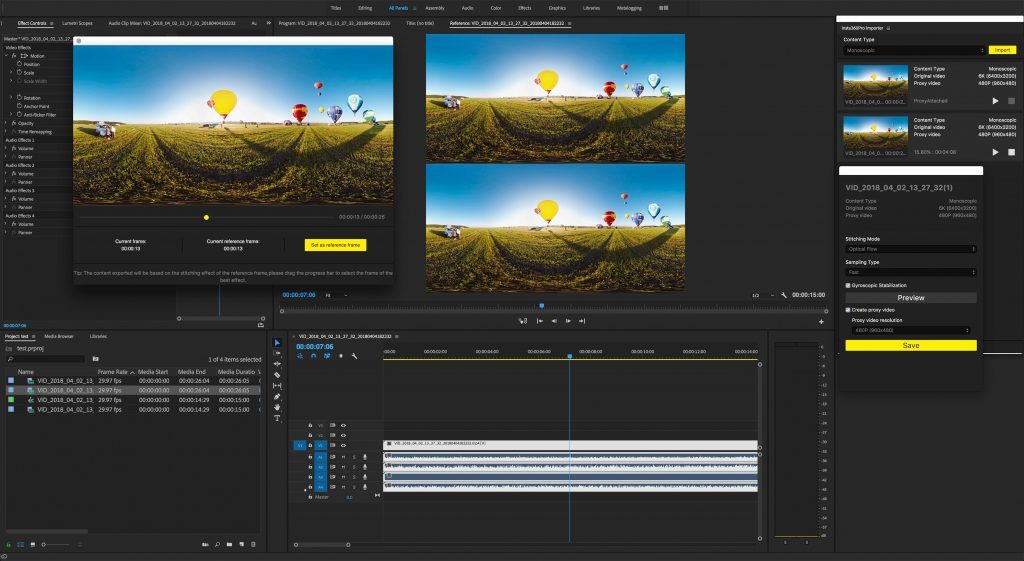1024x561 pixels.
Task: Switch to the Color workspace tab
Action: [497, 7]
